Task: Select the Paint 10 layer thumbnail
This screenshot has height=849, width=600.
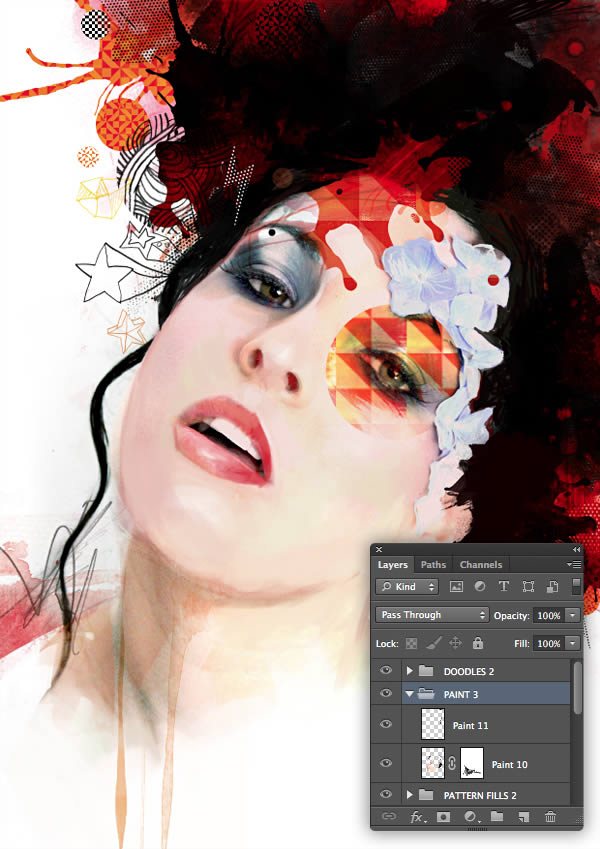Action: tap(433, 763)
